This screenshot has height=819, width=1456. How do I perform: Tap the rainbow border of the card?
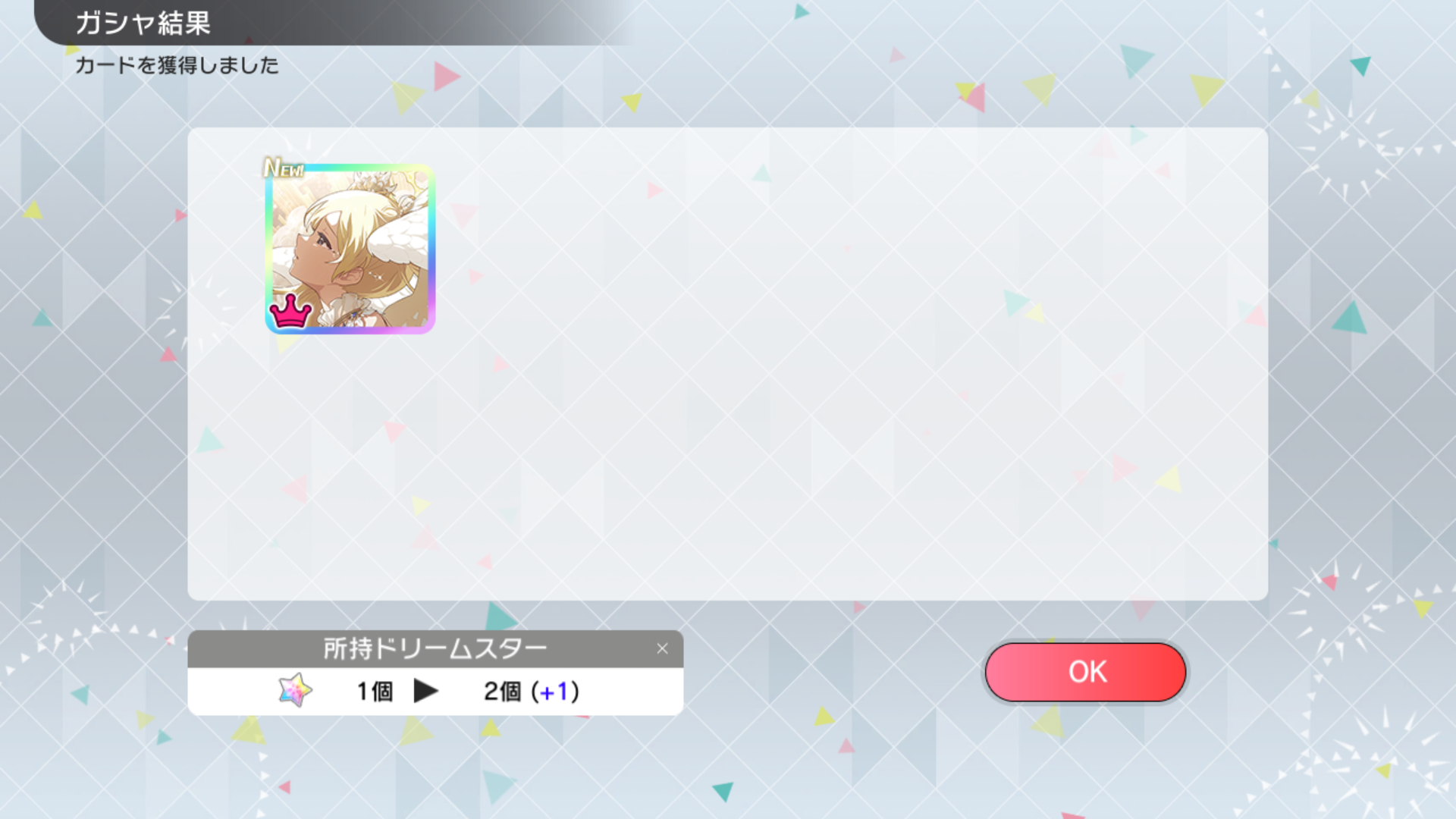431,249
